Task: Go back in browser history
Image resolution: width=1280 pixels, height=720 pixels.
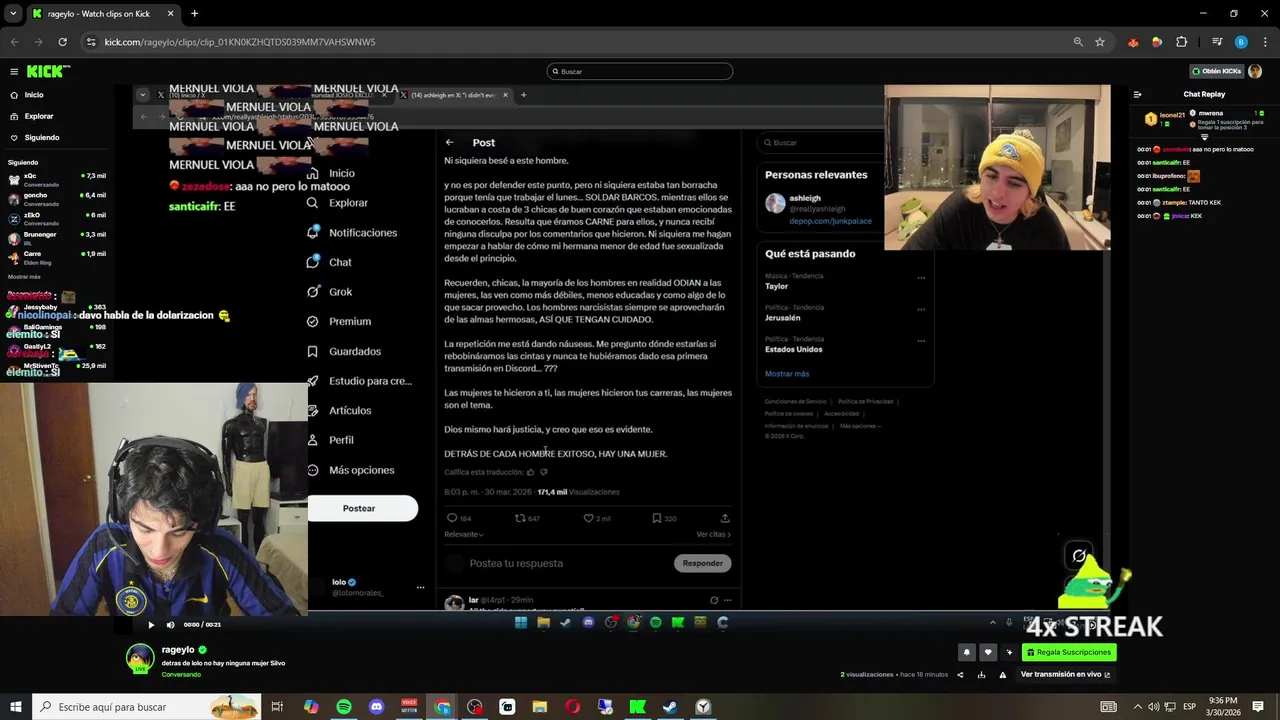Action: pyautogui.click(x=14, y=42)
